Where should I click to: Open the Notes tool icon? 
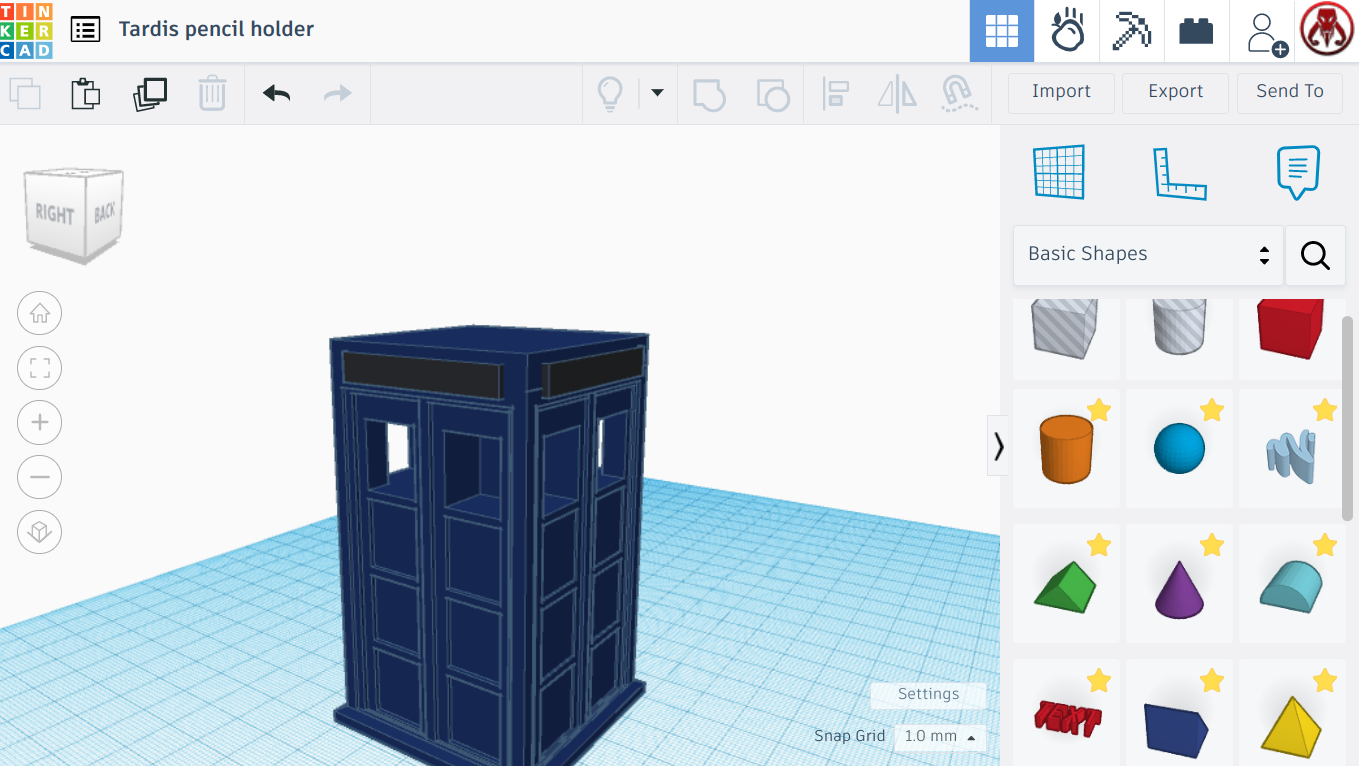[x=1298, y=172]
